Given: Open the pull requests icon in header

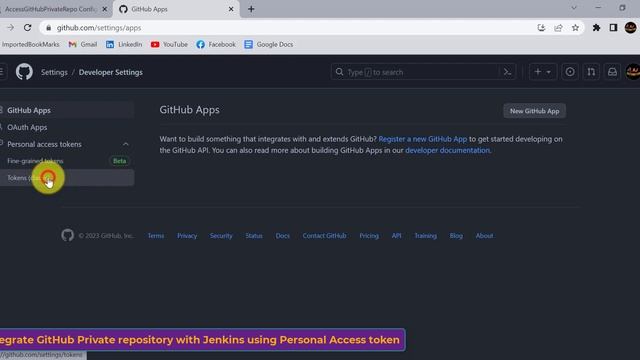Looking at the screenshot, I should click(x=591, y=72).
